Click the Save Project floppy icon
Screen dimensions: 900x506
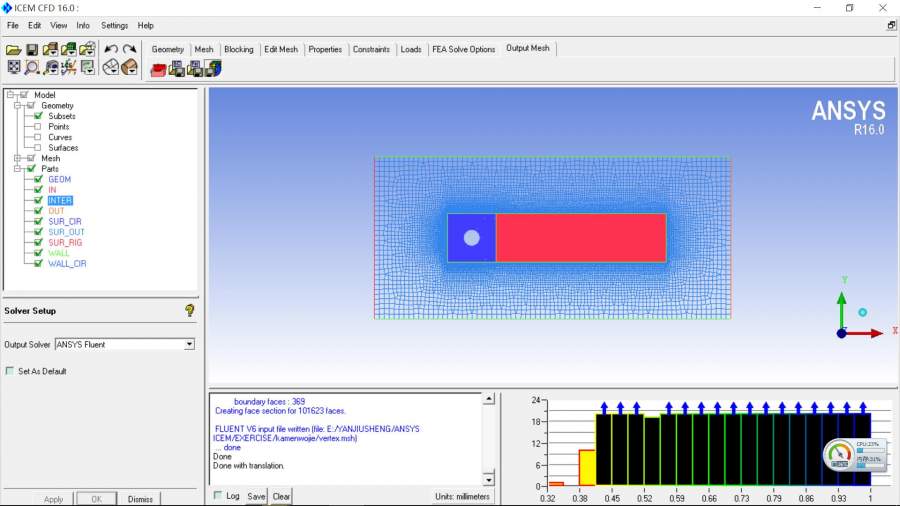pos(32,50)
